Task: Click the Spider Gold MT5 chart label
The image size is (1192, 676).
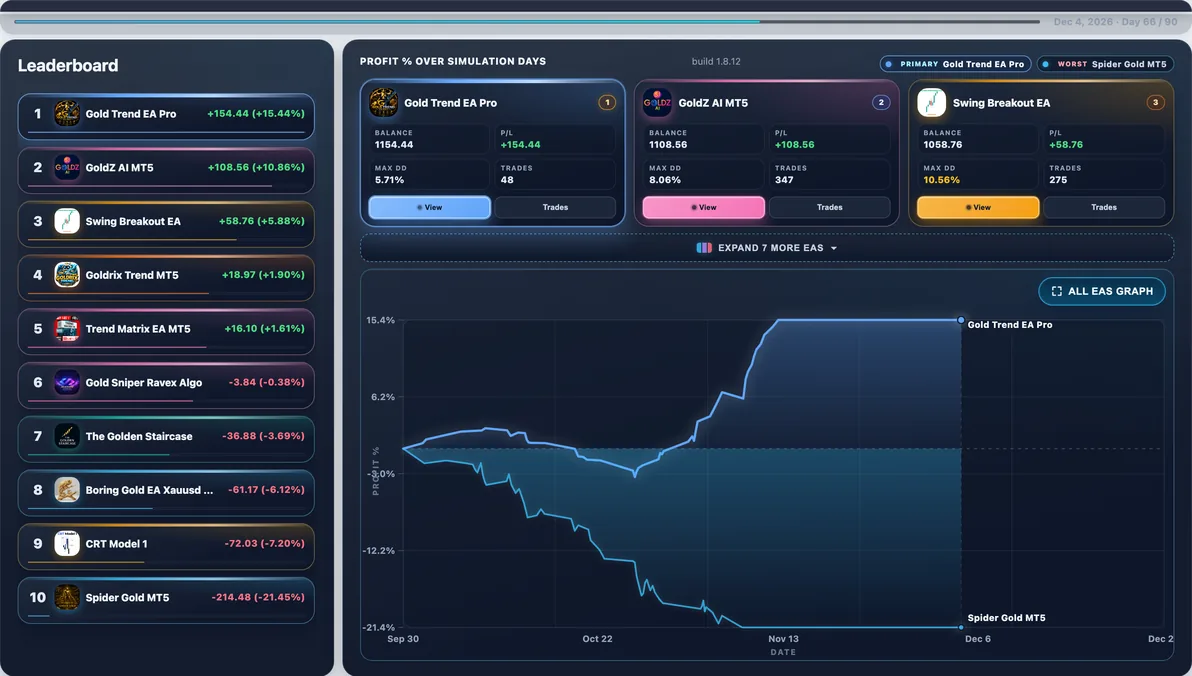Action: click(x=1006, y=618)
